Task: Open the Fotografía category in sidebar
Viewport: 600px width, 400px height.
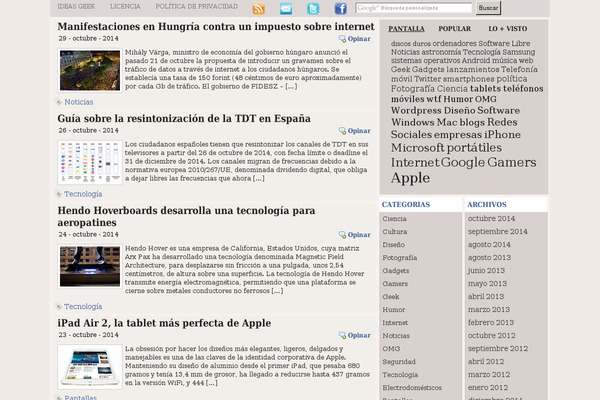Action: point(399,258)
